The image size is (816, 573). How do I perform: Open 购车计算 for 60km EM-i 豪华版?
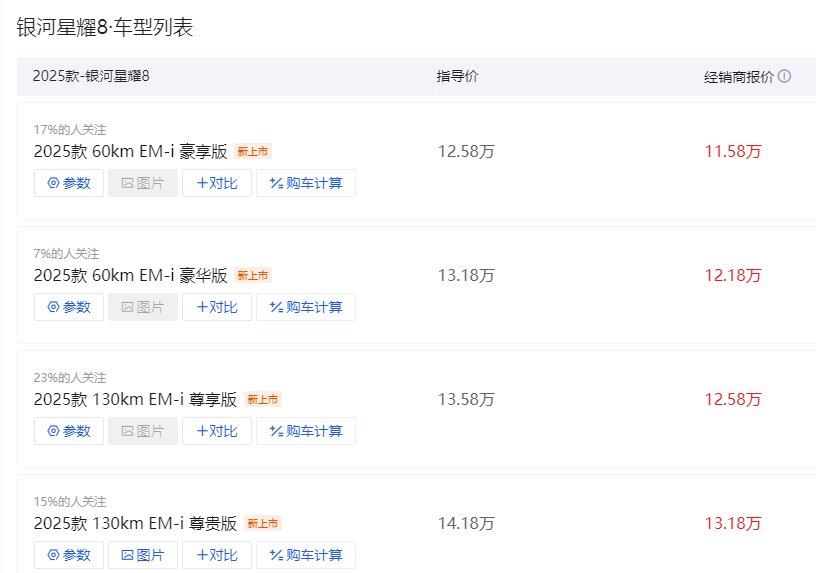pos(306,307)
